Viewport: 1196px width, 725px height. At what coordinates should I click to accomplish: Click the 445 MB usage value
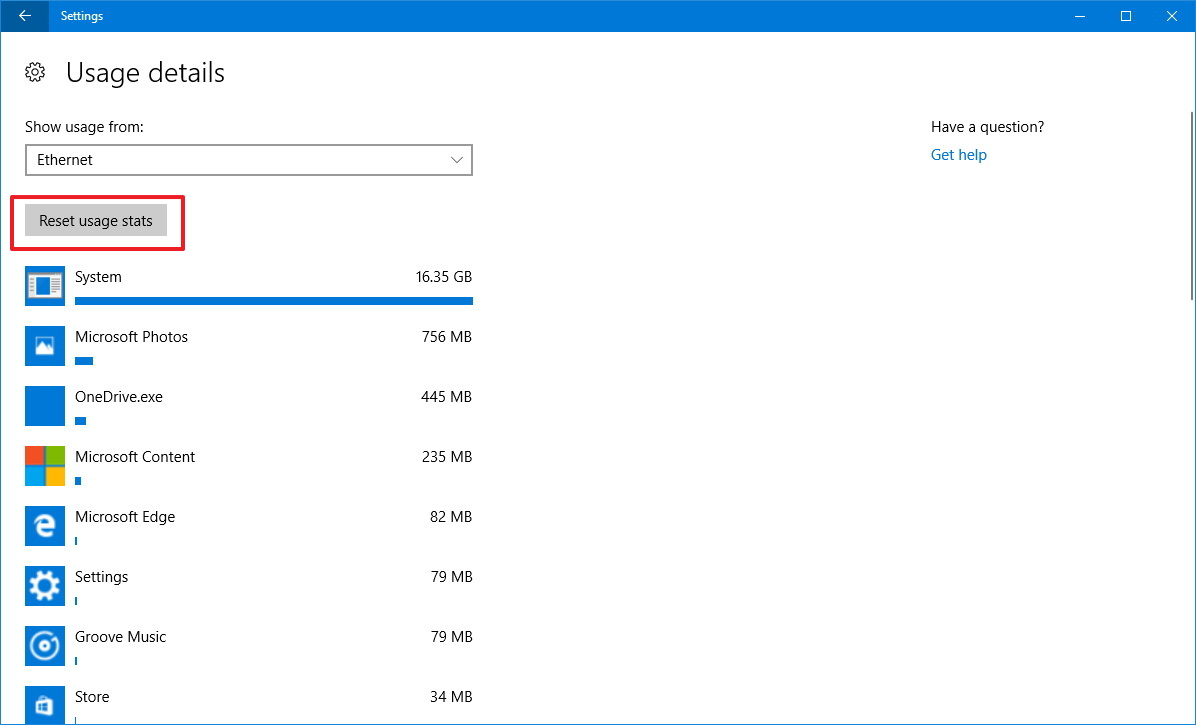(446, 396)
